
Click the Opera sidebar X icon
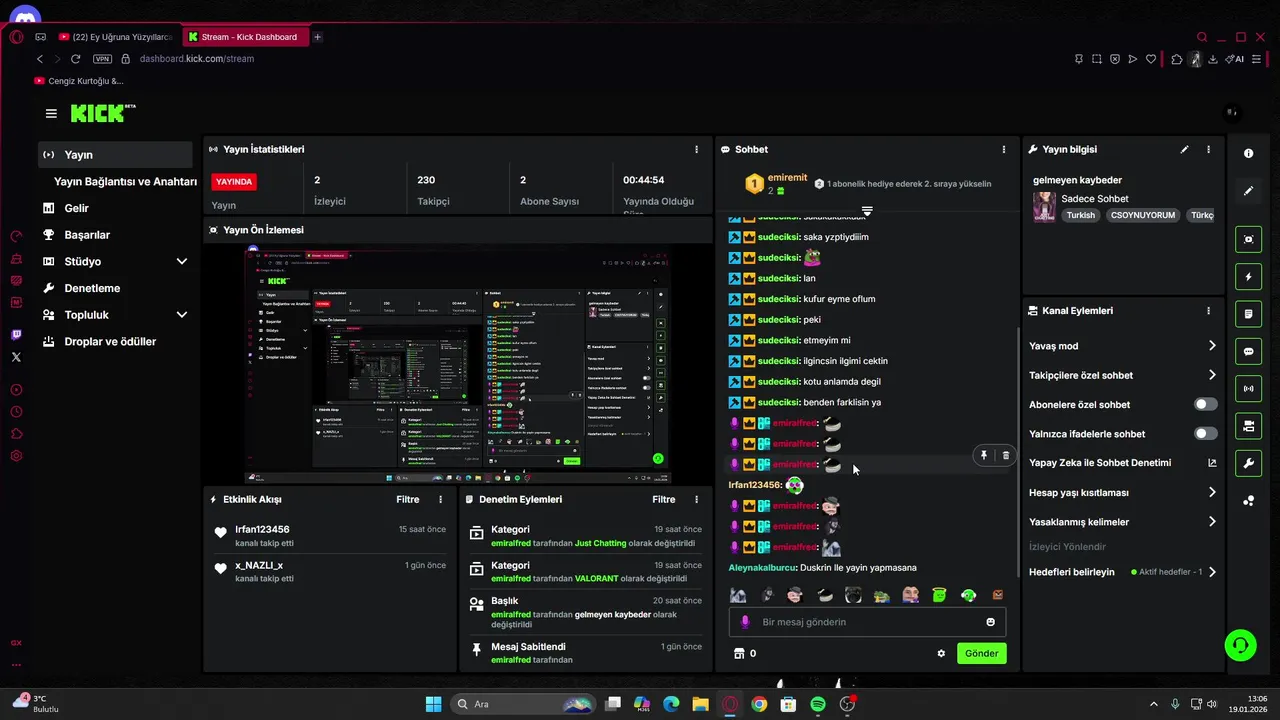[16, 357]
